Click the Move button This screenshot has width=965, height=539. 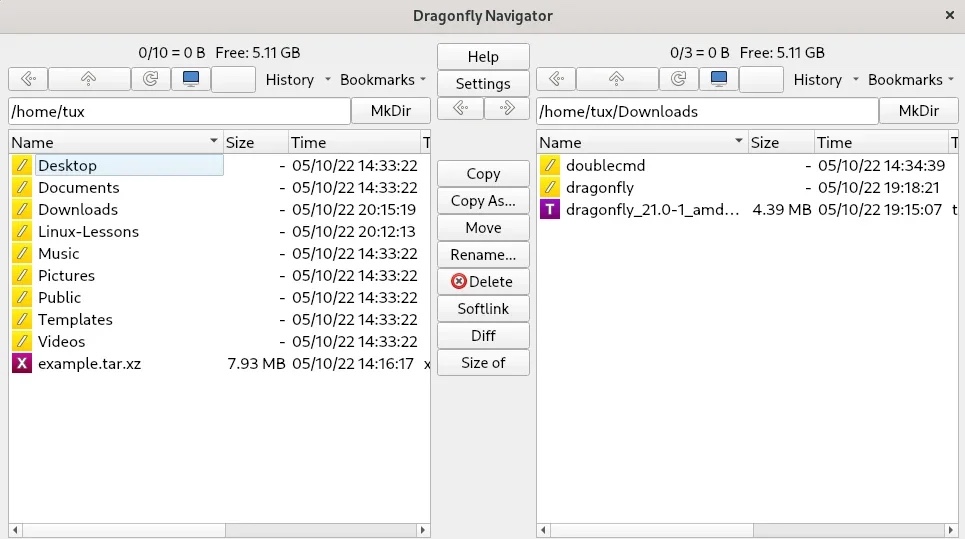tap(483, 228)
